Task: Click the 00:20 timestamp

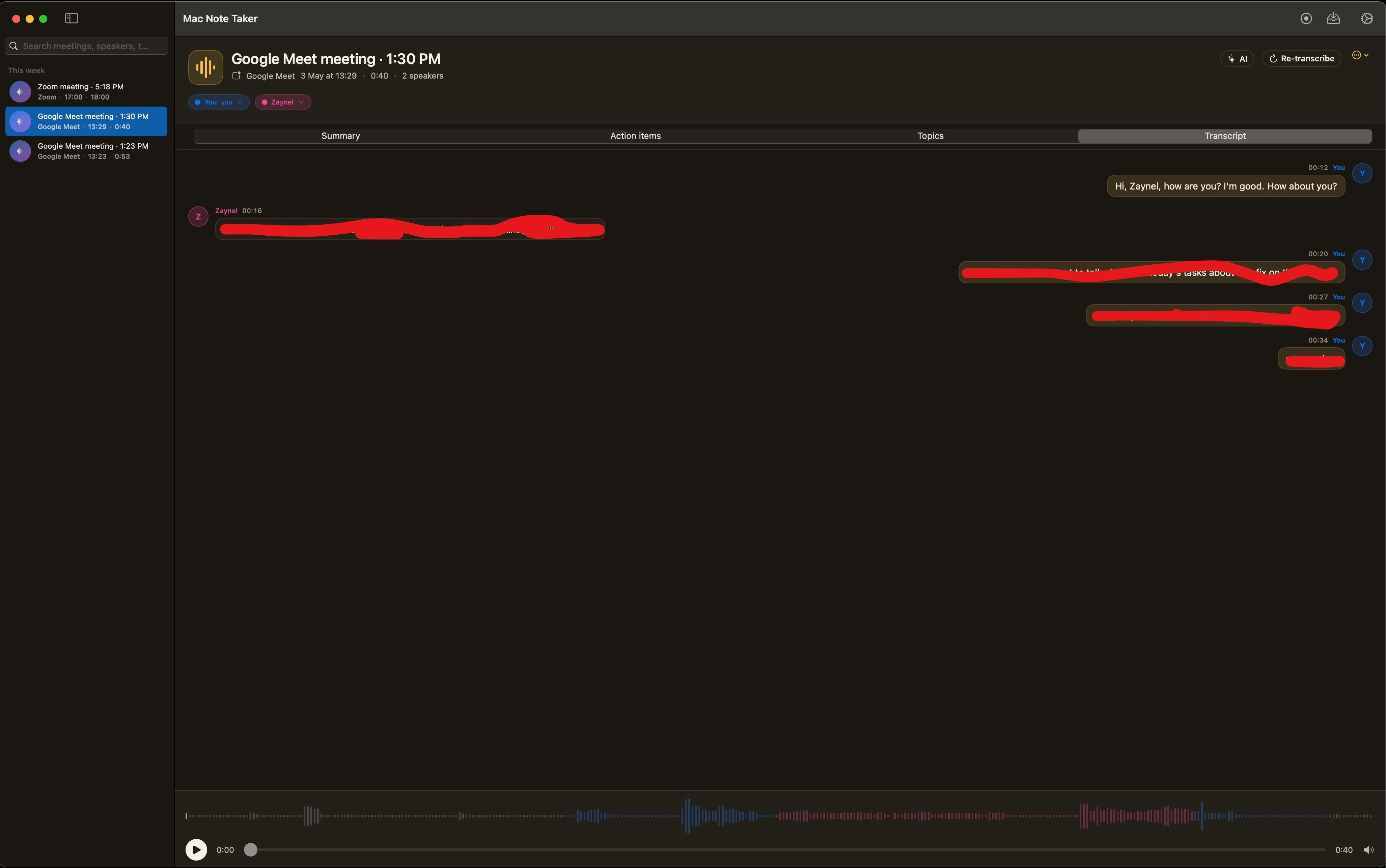Action: (1318, 254)
